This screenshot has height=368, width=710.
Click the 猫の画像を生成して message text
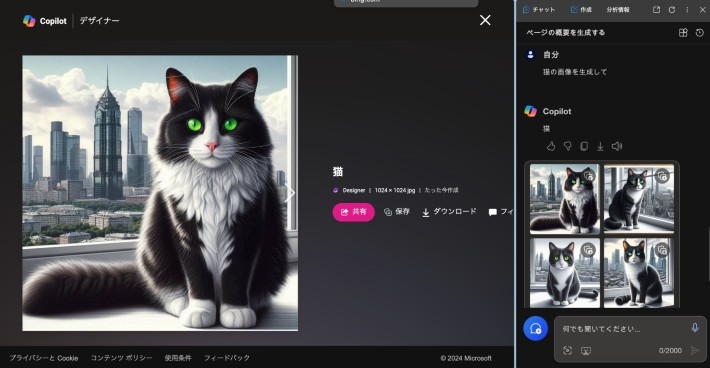(575, 72)
